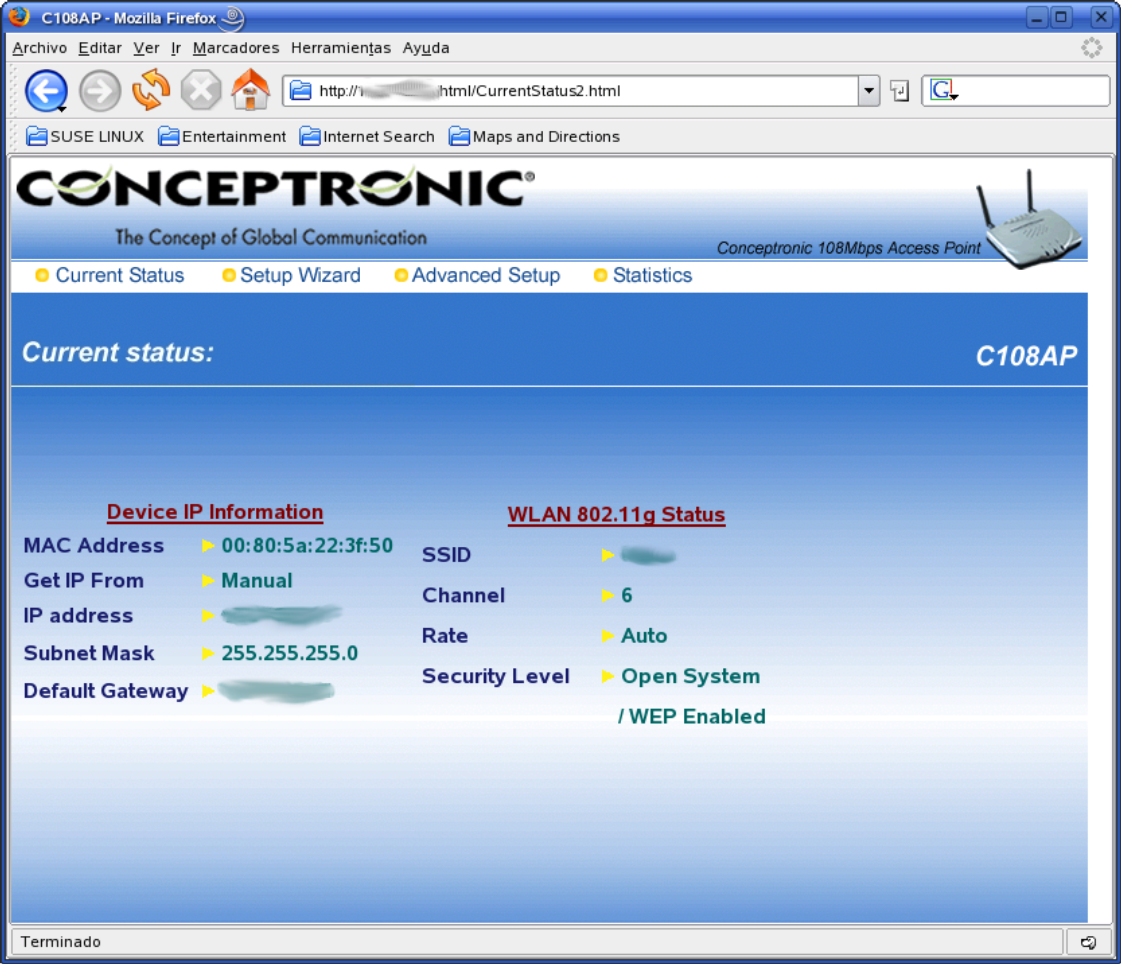This screenshot has width=1121, height=964.
Task: Click the Channel value 6
Action: [x=627, y=595]
